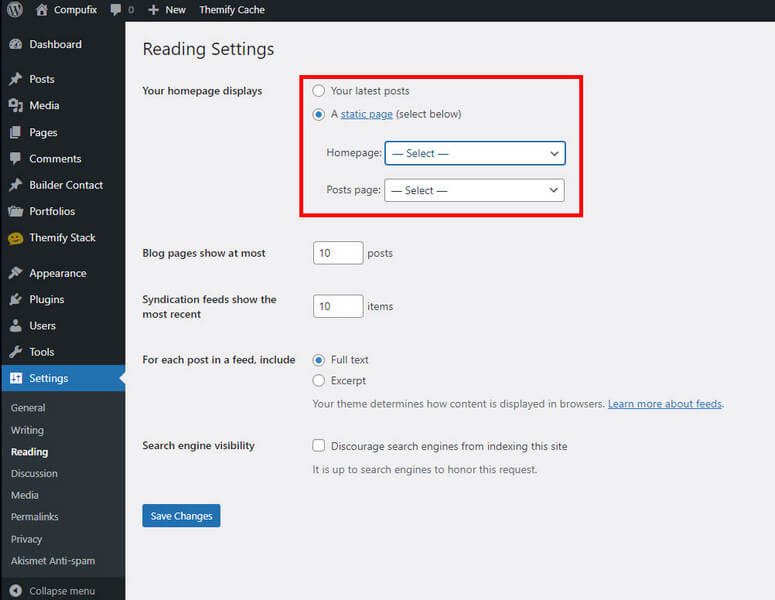Image resolution: width=775 pixels, height=600 pixels.
Task: Open 'Learn more about feeds' link
Action: (x=665, y=404)
